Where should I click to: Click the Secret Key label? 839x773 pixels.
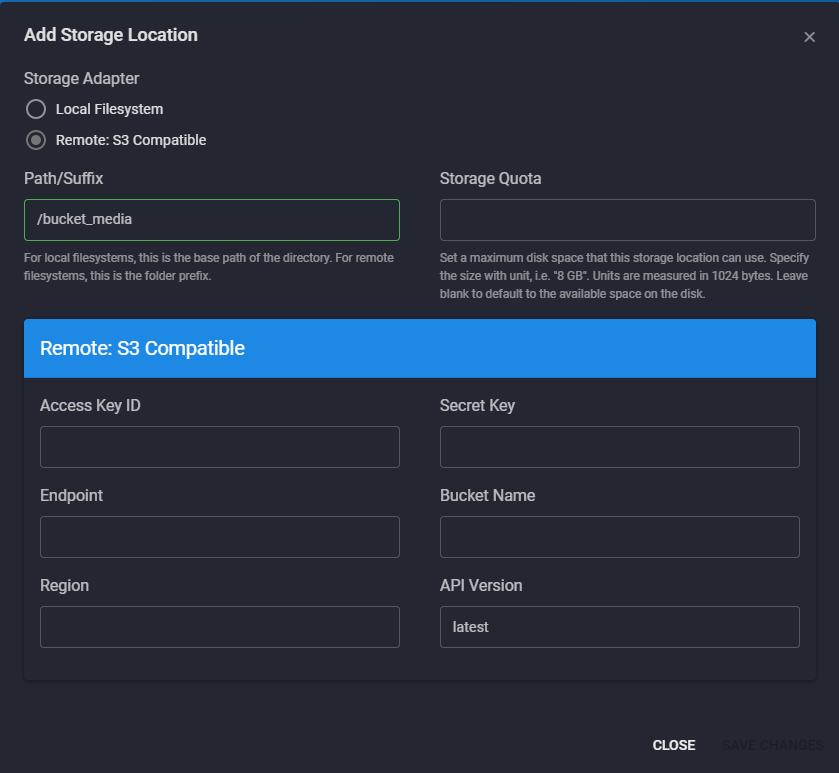tap(477, 405)
